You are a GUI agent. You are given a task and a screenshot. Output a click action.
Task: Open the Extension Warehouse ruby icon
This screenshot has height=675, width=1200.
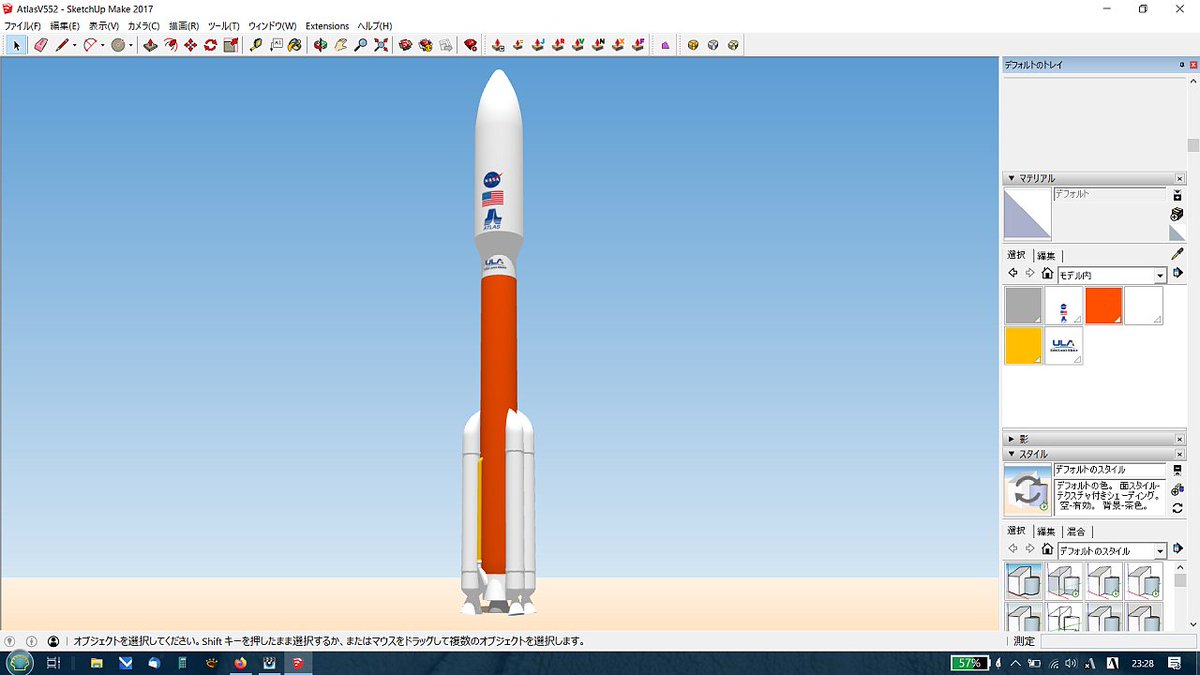pyautogui.click(x=471, y=45)
